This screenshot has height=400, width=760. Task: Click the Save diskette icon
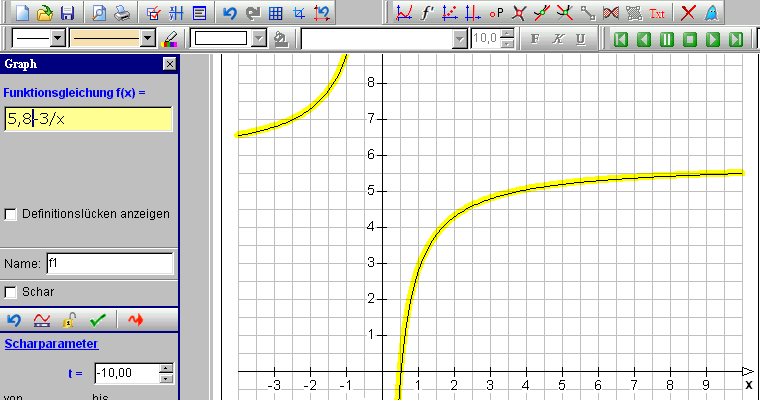pyautogui.click(x=67, y=13)
